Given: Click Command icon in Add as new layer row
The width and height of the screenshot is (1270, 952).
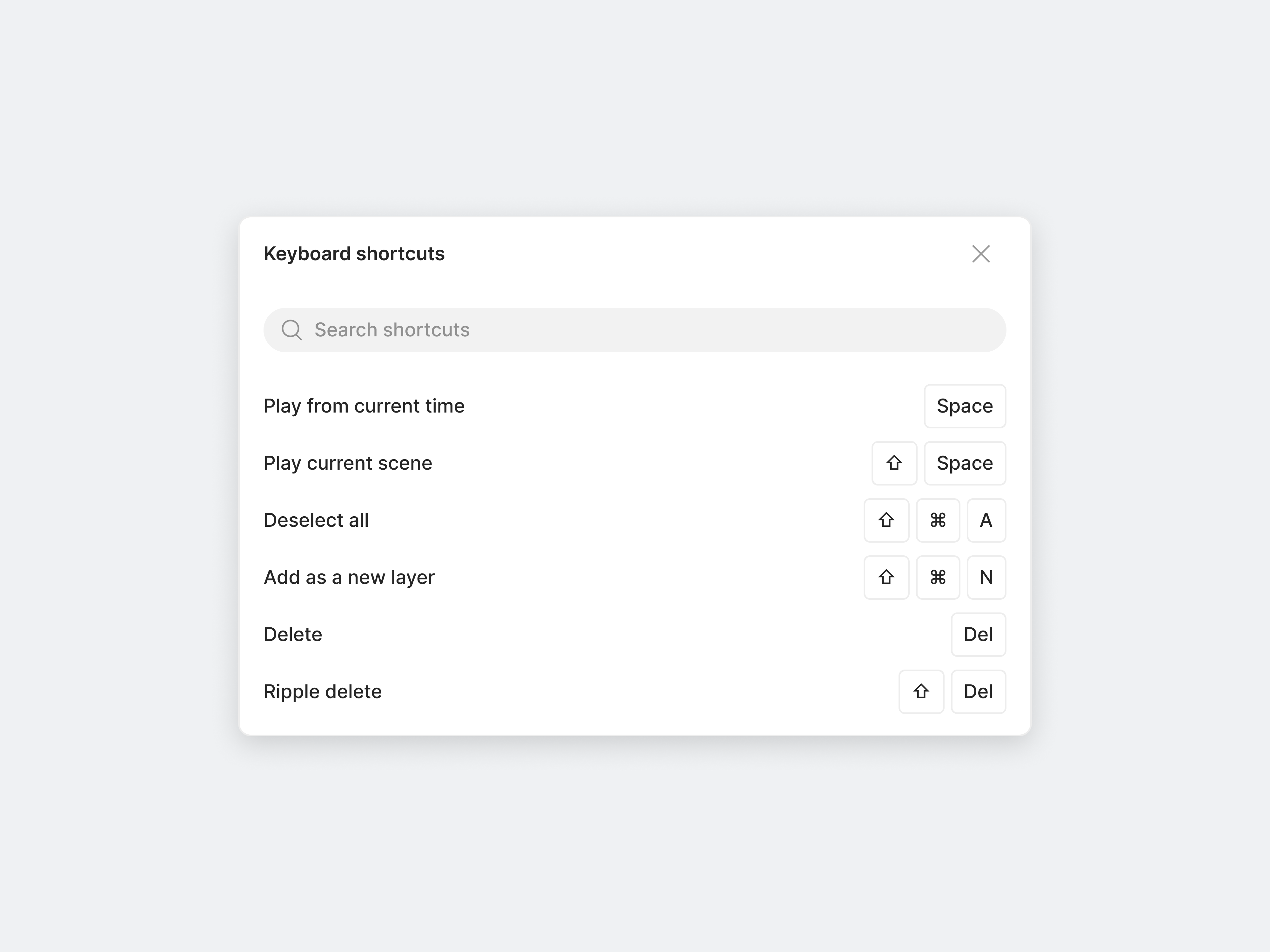Looking at the screenshot, I should point(938,577).
